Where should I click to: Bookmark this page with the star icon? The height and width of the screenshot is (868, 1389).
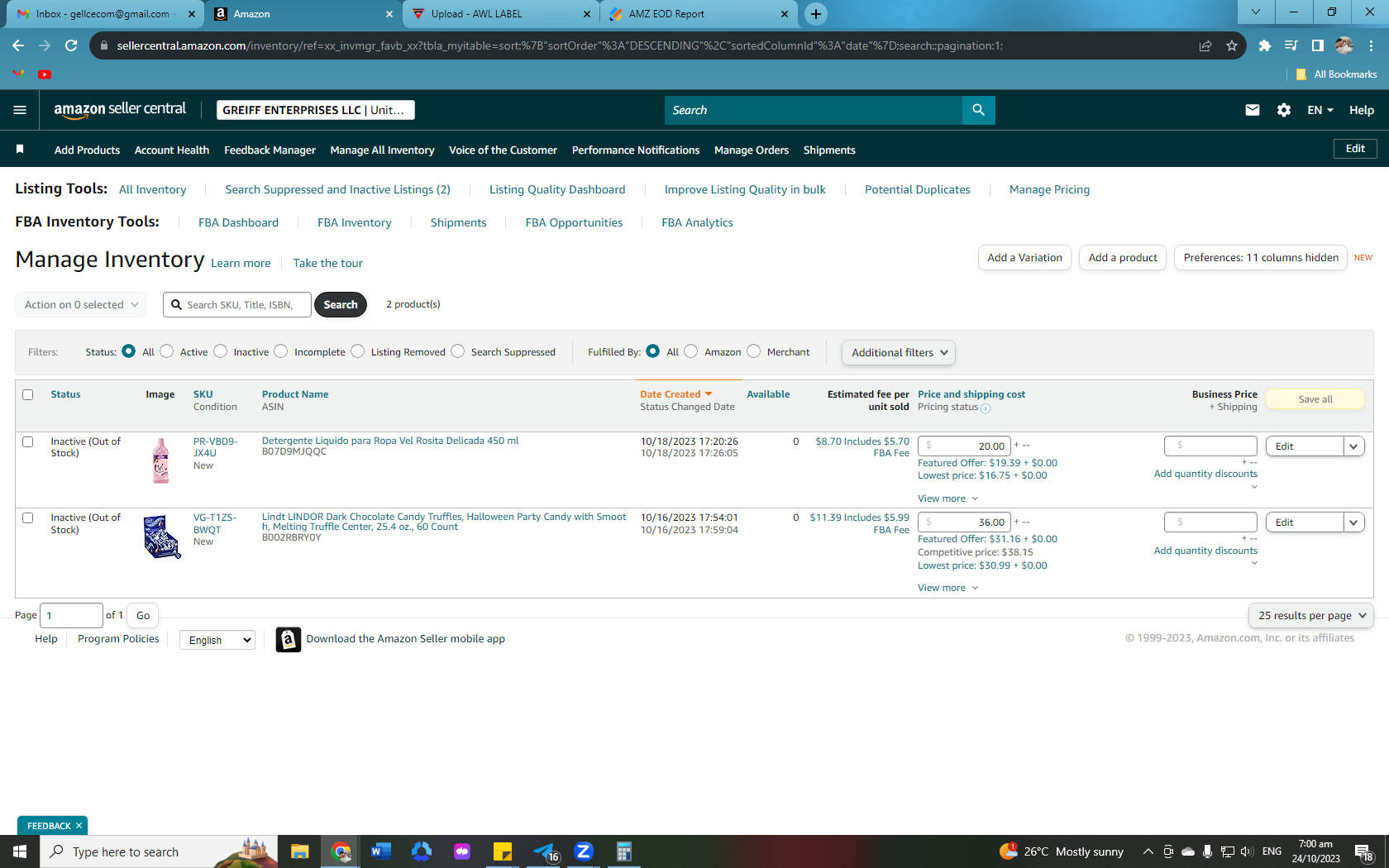tap(1232, 45)
